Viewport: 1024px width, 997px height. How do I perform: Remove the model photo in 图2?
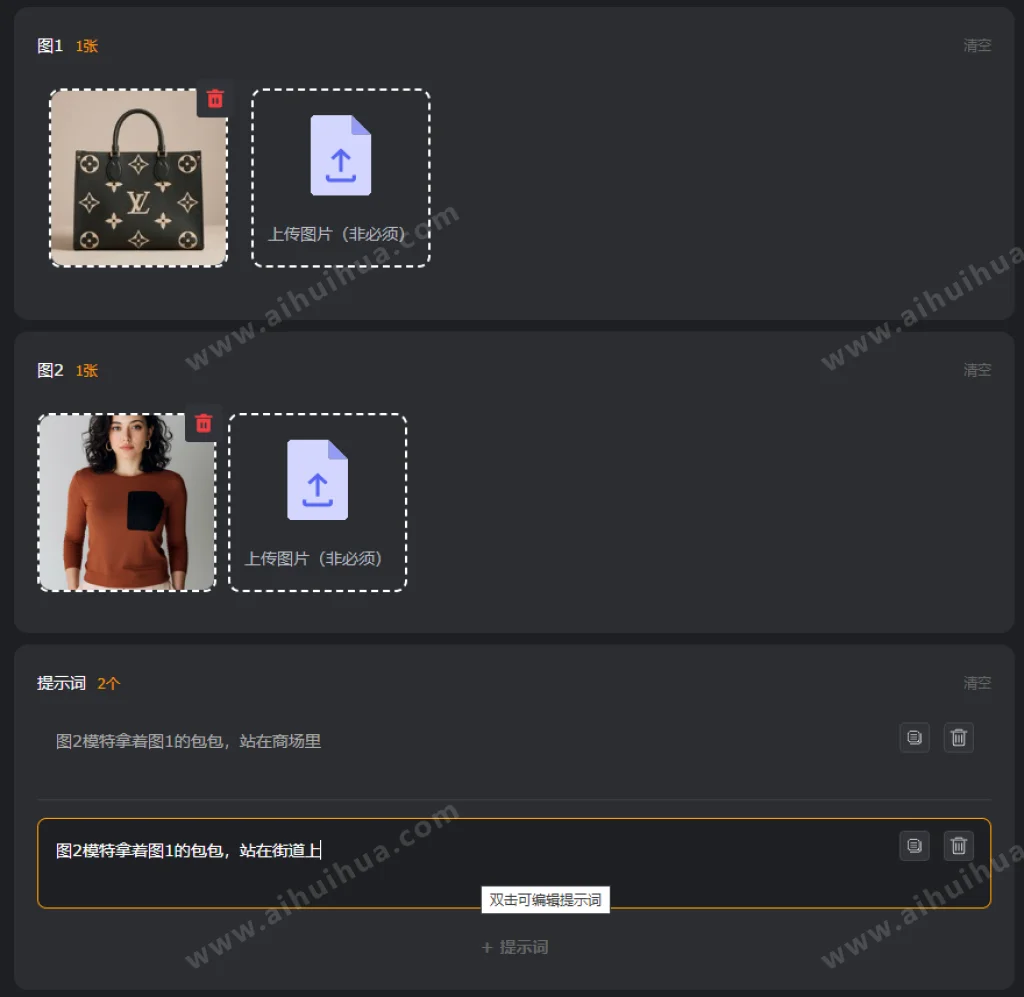coord(204,424)
